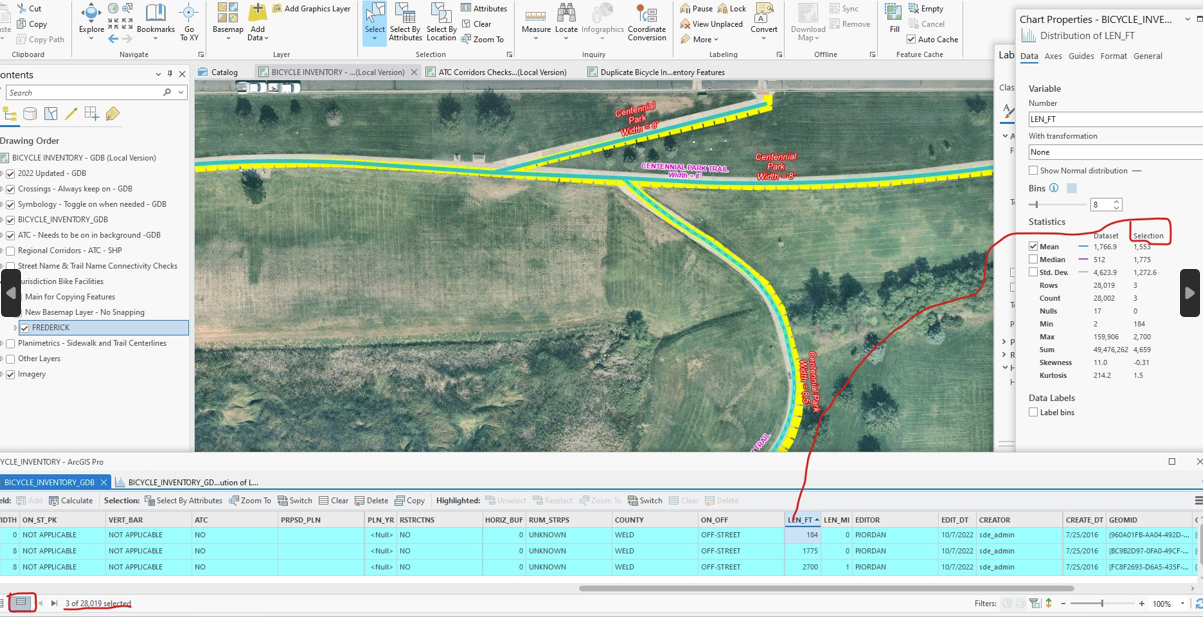Check the Show Normal distribution option
The height and width of the screenshot is (617, 1203).
tap(1033, 170)
